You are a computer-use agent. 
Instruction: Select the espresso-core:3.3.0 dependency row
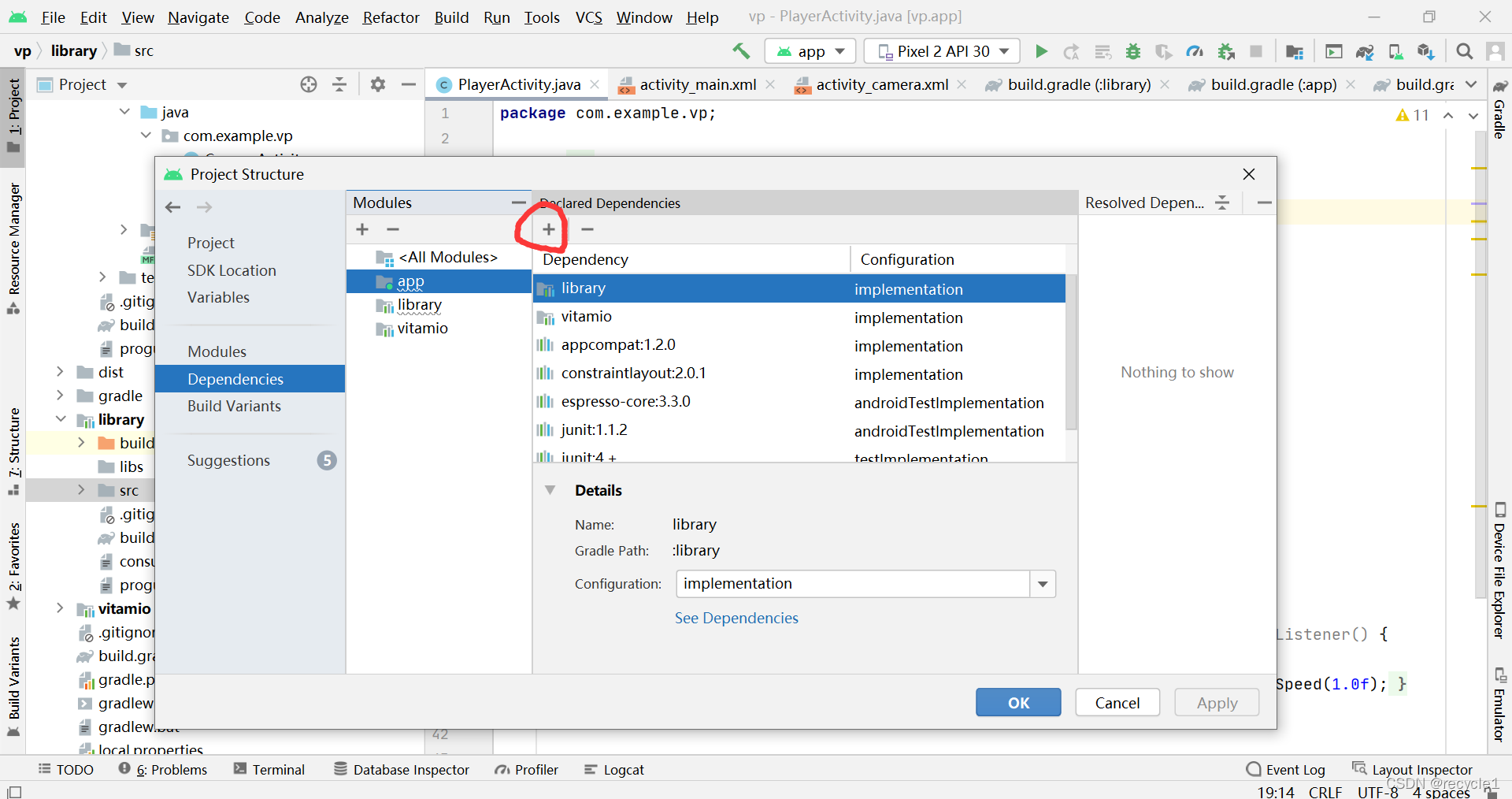799,402
